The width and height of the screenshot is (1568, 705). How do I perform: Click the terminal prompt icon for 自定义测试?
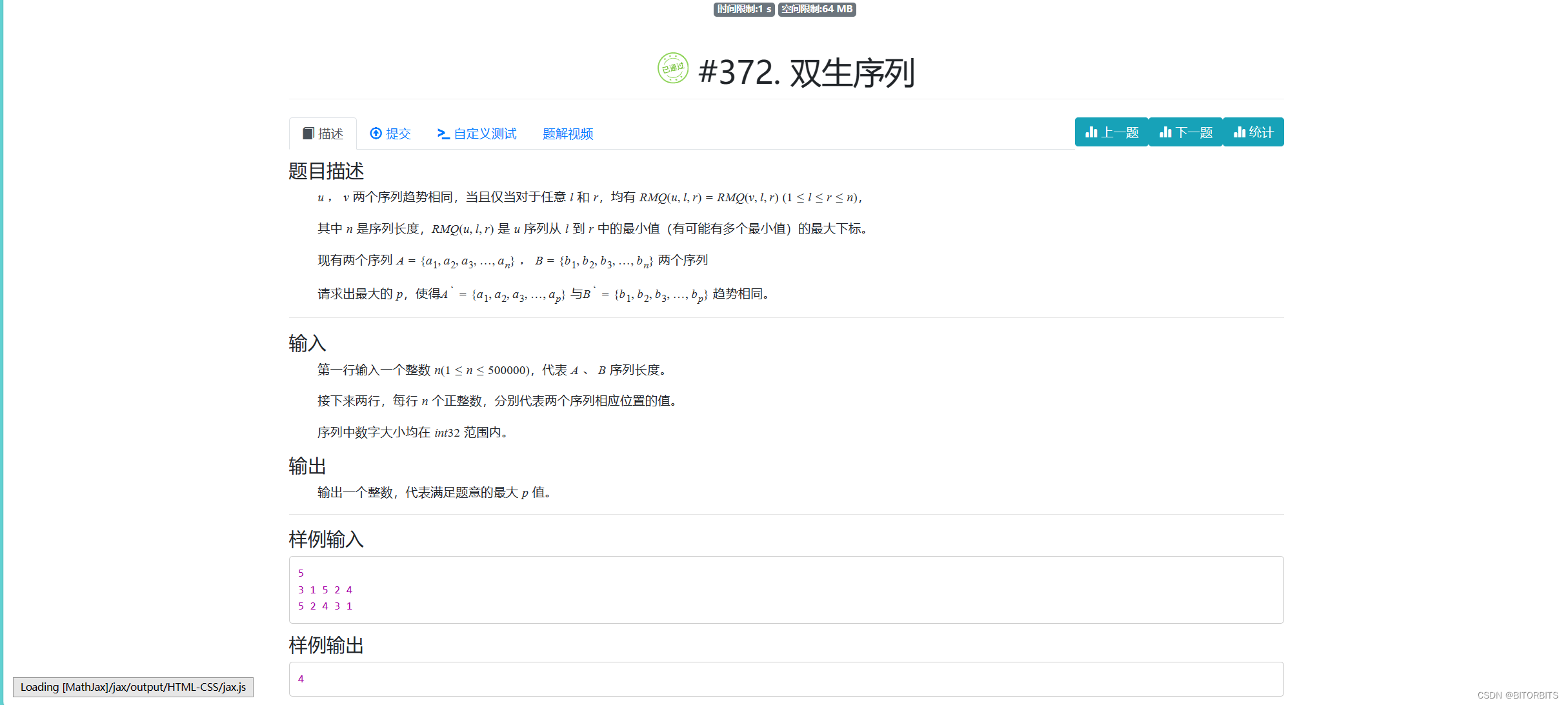443,134
